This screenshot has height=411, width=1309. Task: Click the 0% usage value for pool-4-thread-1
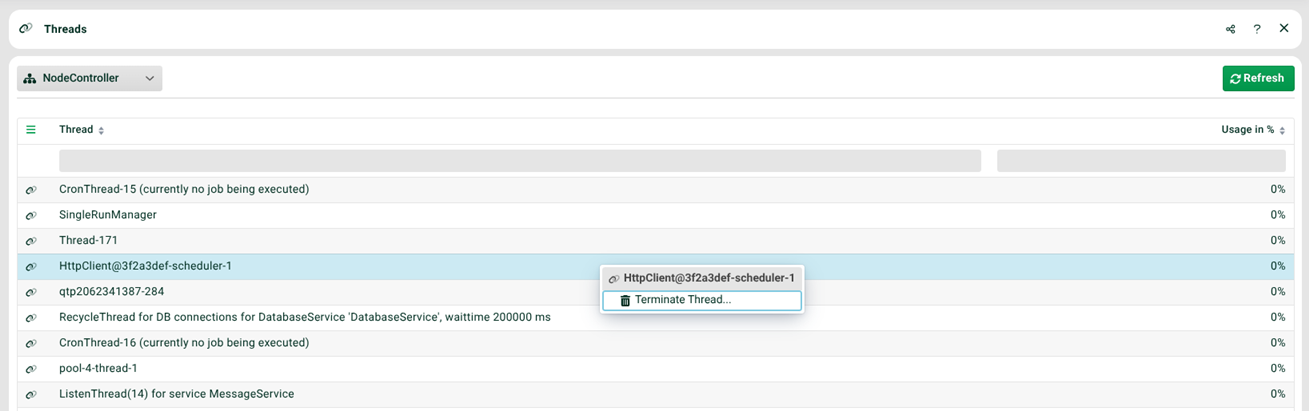(1277, 369)
